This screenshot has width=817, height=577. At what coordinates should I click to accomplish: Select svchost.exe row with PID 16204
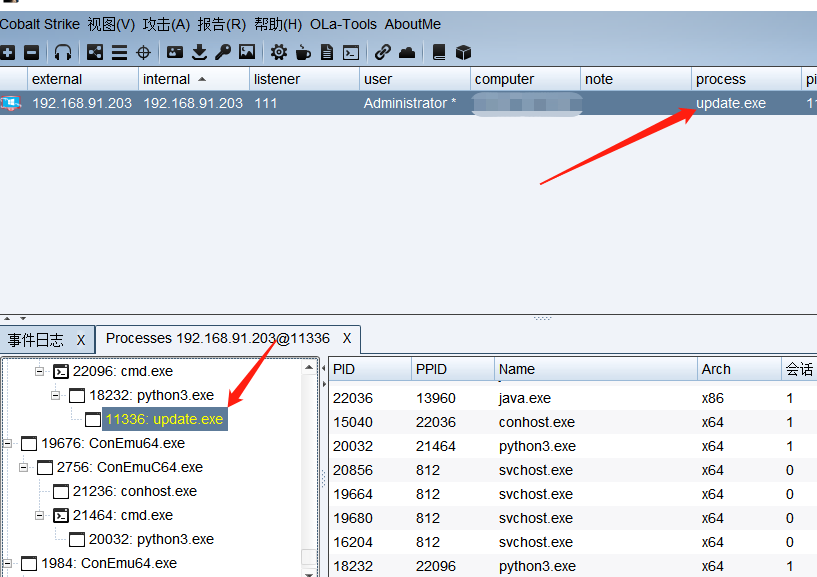coord(573,542)
